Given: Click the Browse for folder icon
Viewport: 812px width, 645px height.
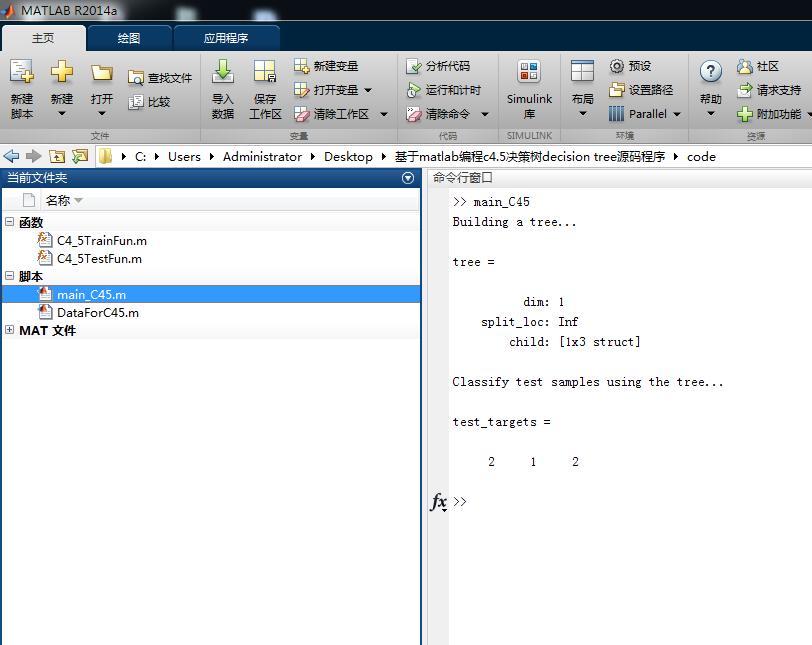Looking at the screenshot, I should [80, 156].
